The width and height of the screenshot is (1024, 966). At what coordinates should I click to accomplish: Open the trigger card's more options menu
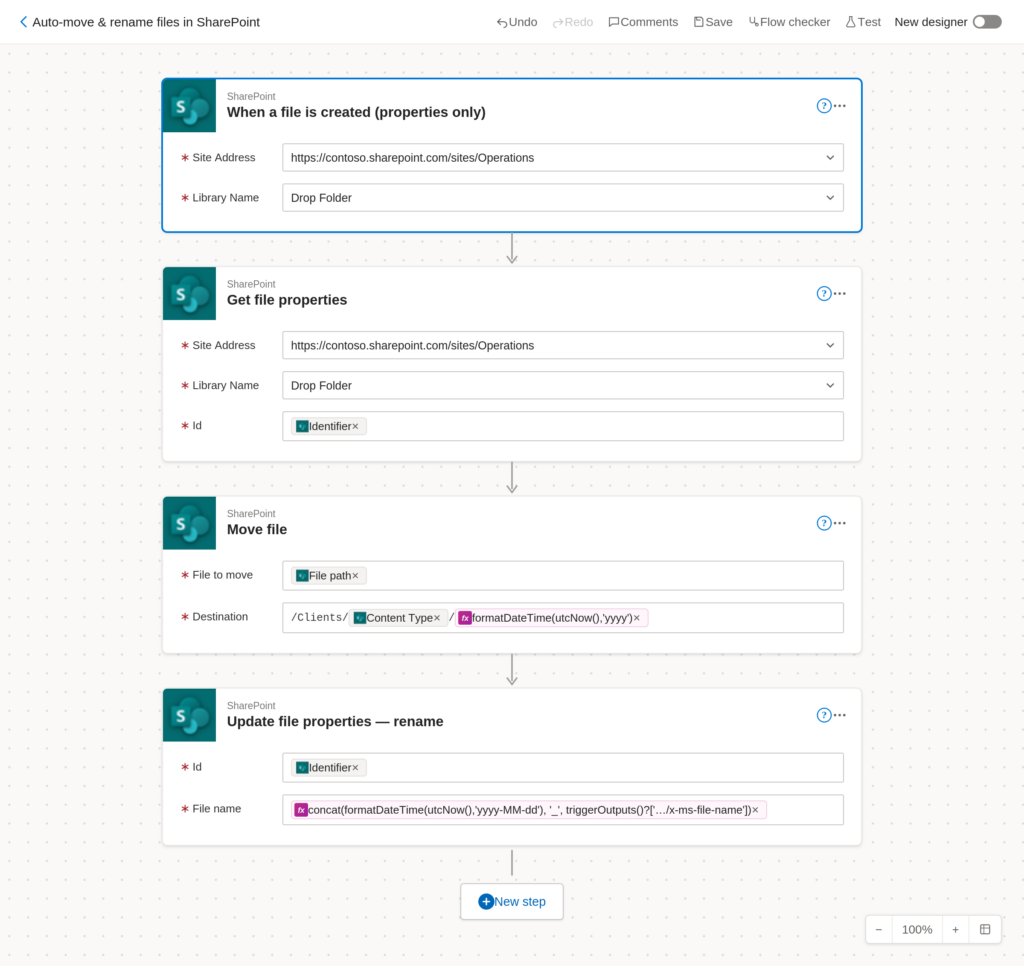[840, 106]
